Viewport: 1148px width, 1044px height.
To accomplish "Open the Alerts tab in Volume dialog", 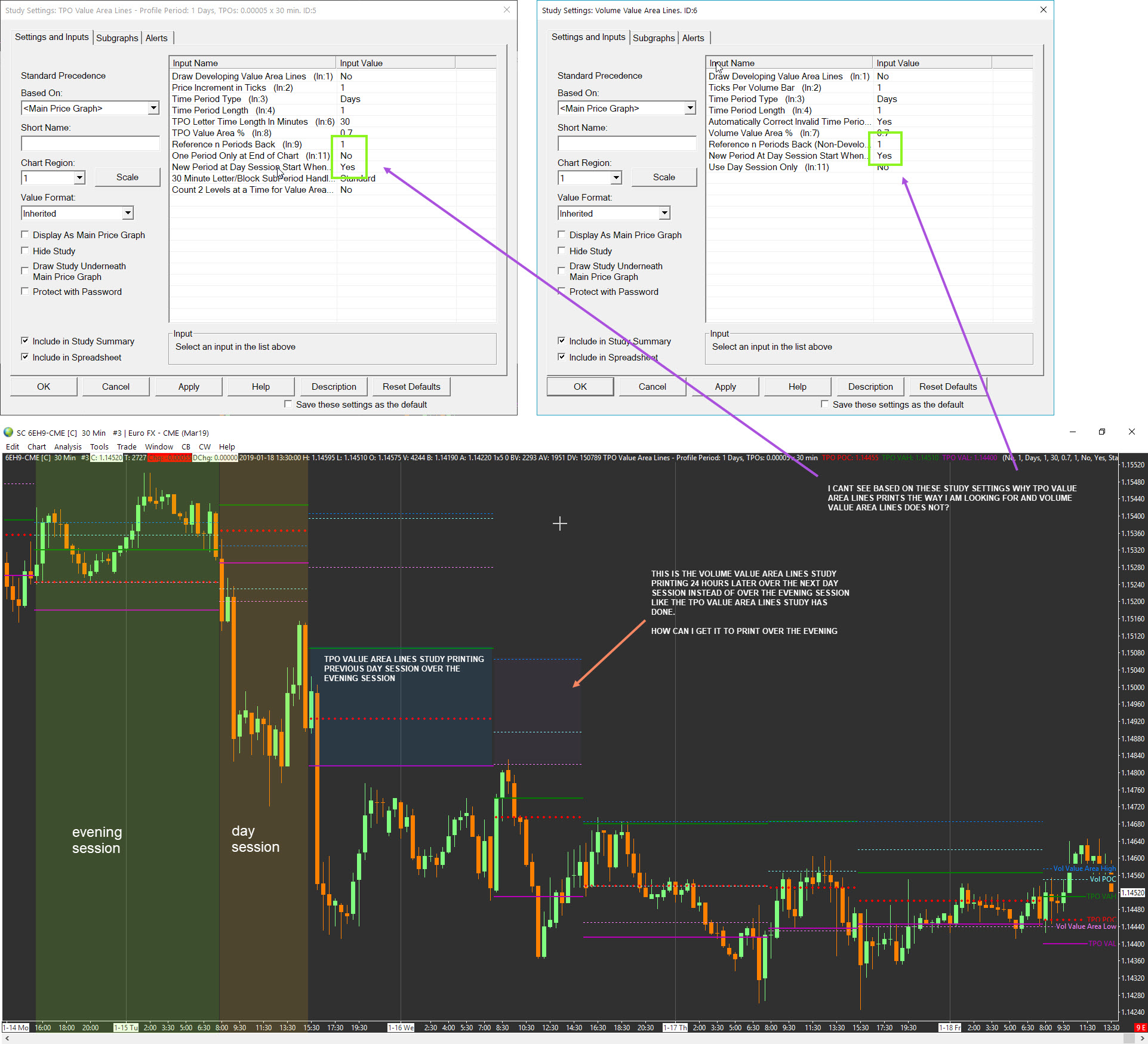I will tap(693, 38).
